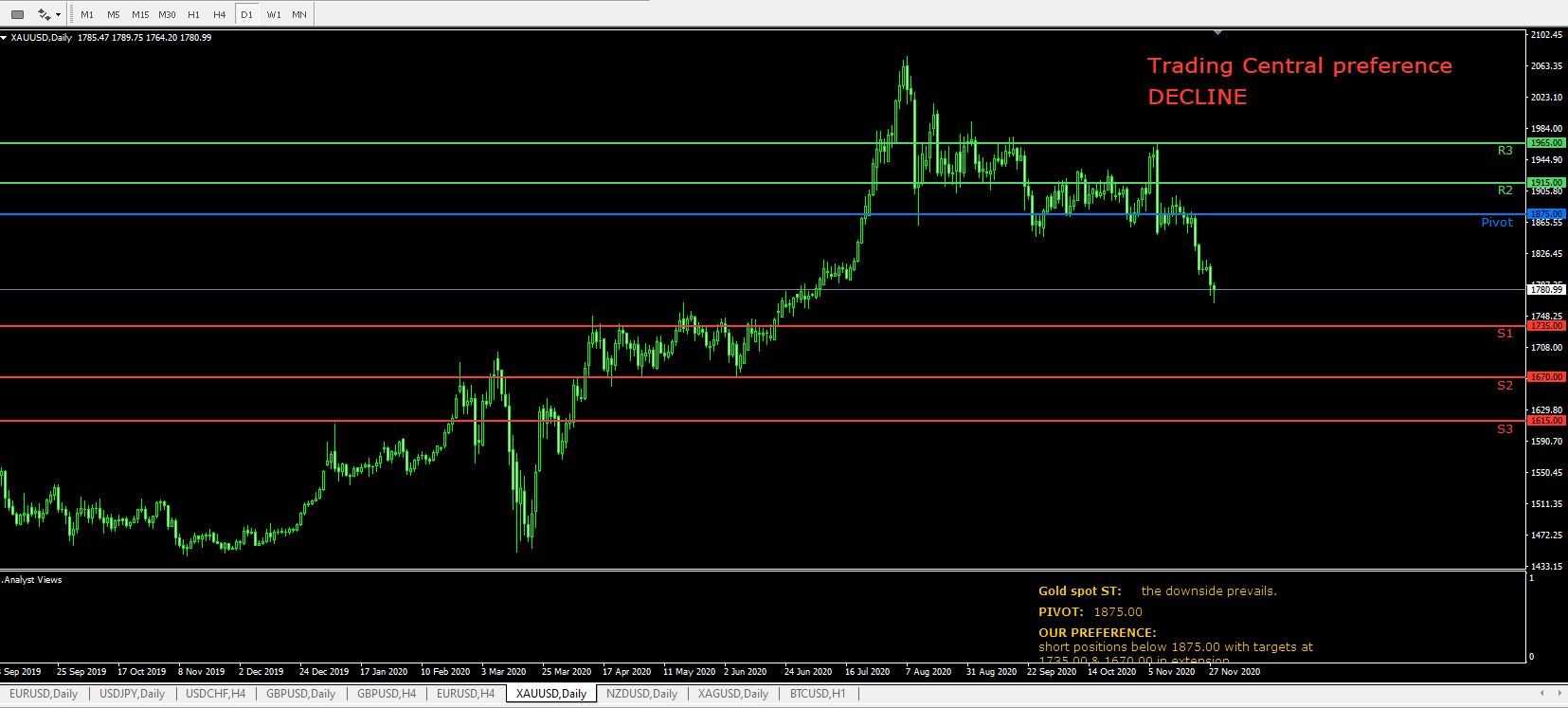Switch to H4 timeframe
The width and height of the screenshot is (1568, 708).
pyautogui.click(x=220, y=14)
